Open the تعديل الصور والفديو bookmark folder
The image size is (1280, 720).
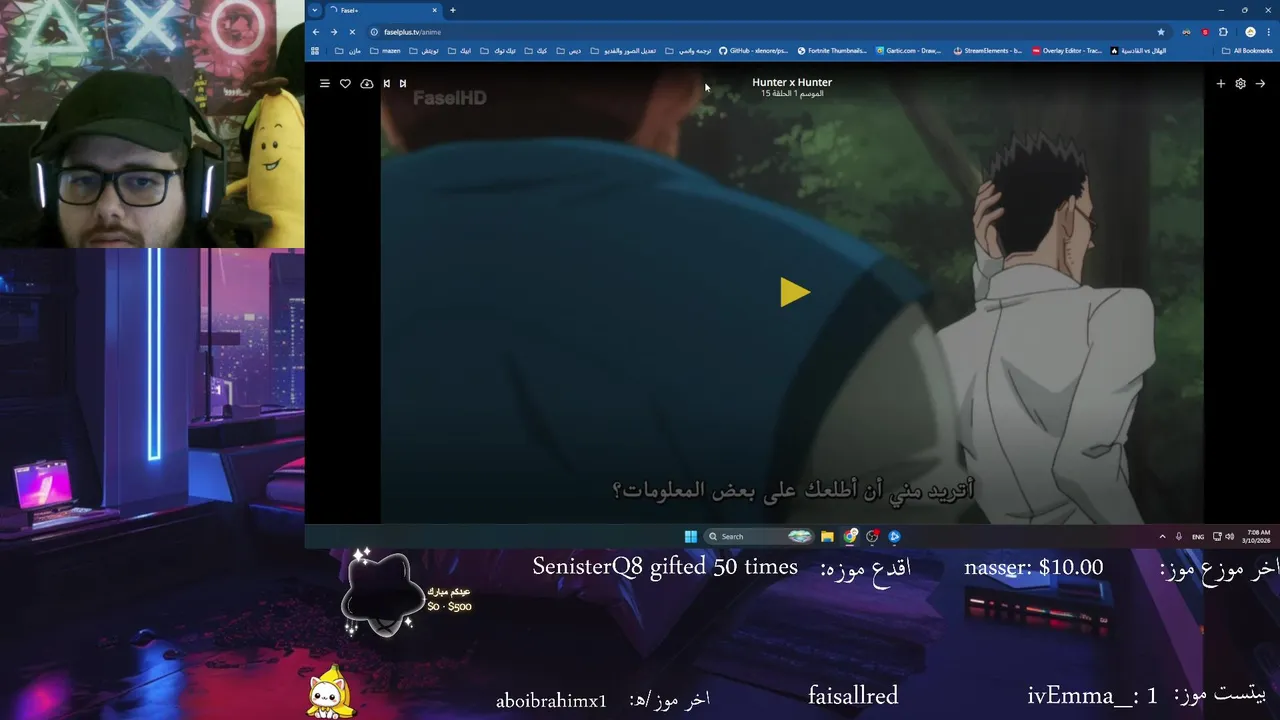623,50
